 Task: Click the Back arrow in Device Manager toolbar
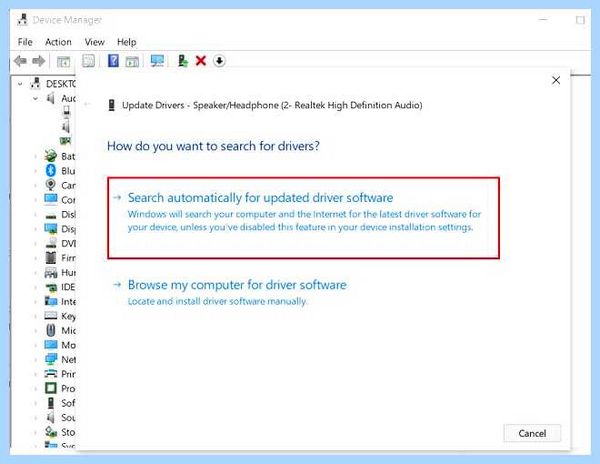pos(20,61)
